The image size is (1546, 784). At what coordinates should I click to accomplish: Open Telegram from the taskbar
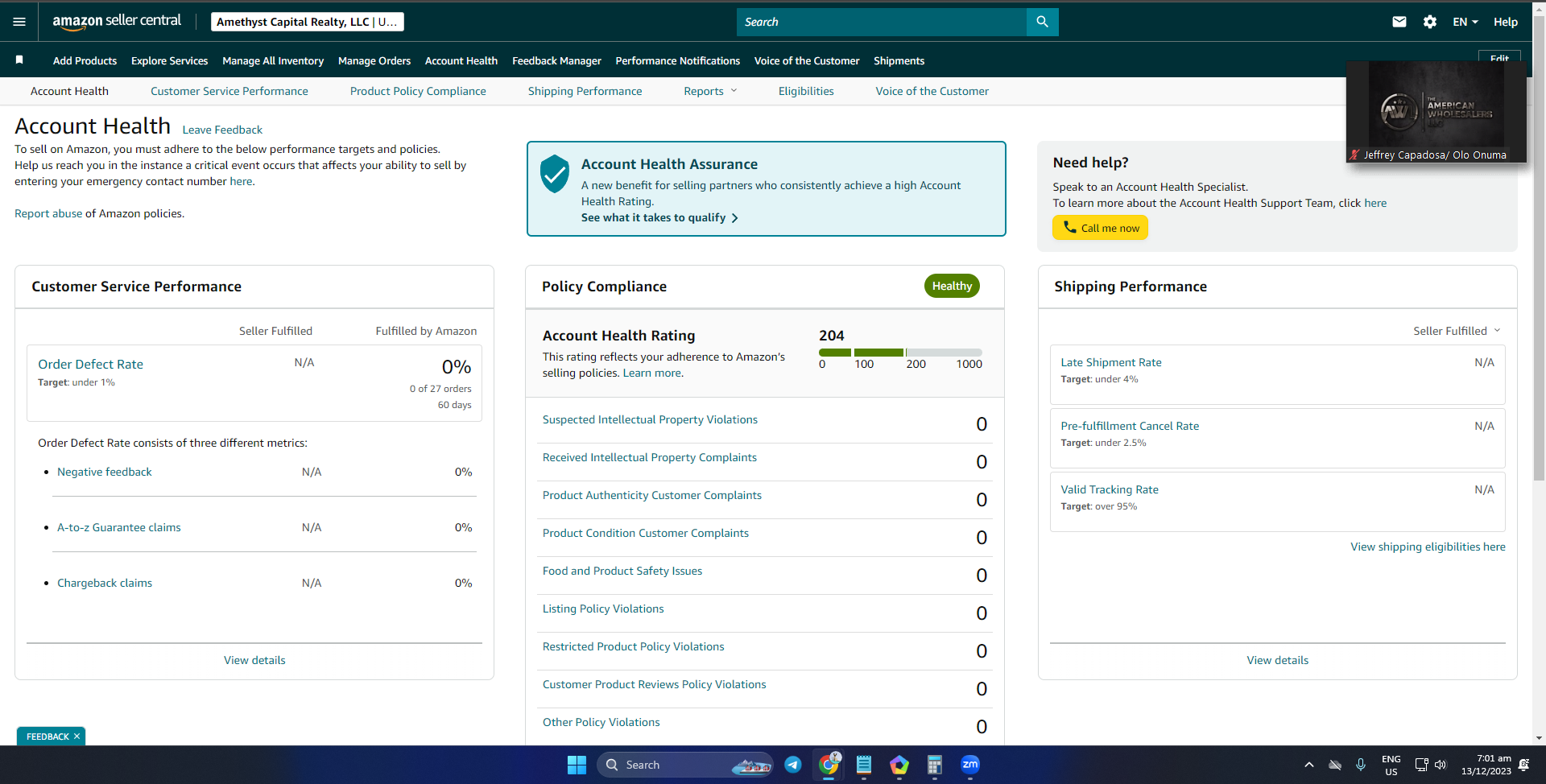pos(793,765)
